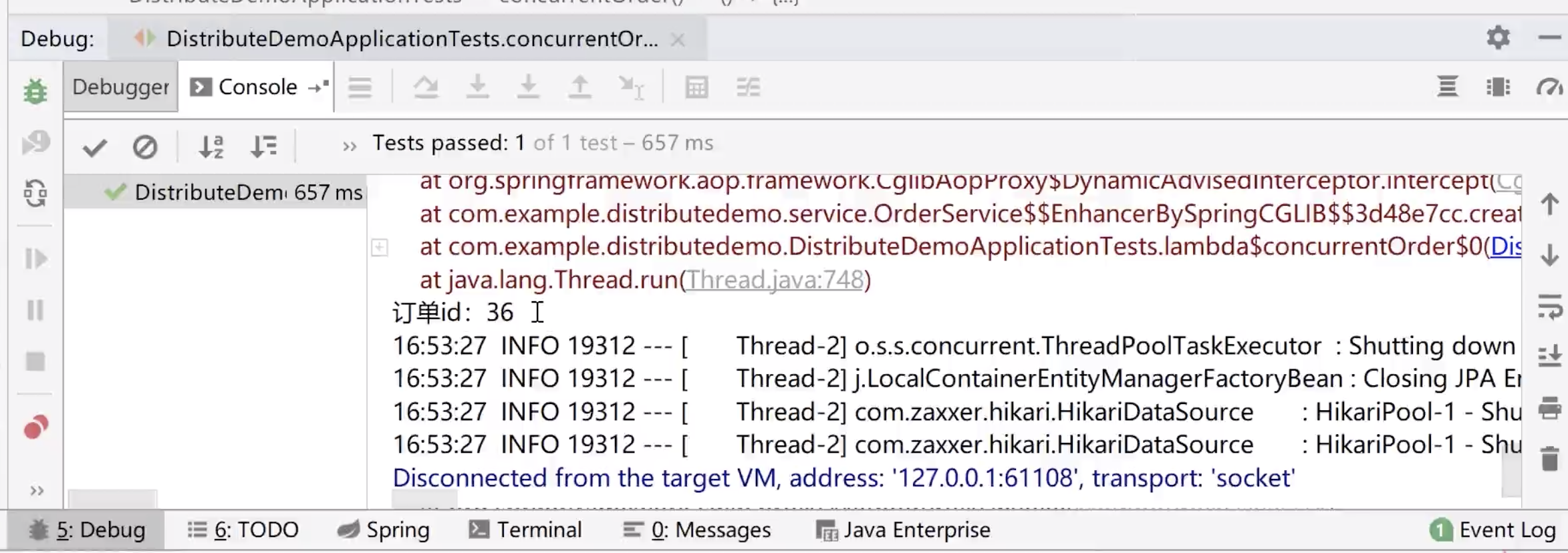Click console vertical scrollbar thumb

coord(1511,471)
